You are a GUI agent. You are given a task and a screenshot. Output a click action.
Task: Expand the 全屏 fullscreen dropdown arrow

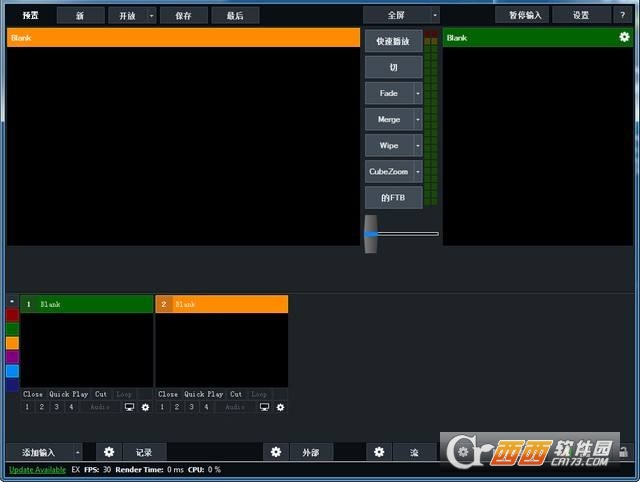pyautogui.click(x=435, y=16)
